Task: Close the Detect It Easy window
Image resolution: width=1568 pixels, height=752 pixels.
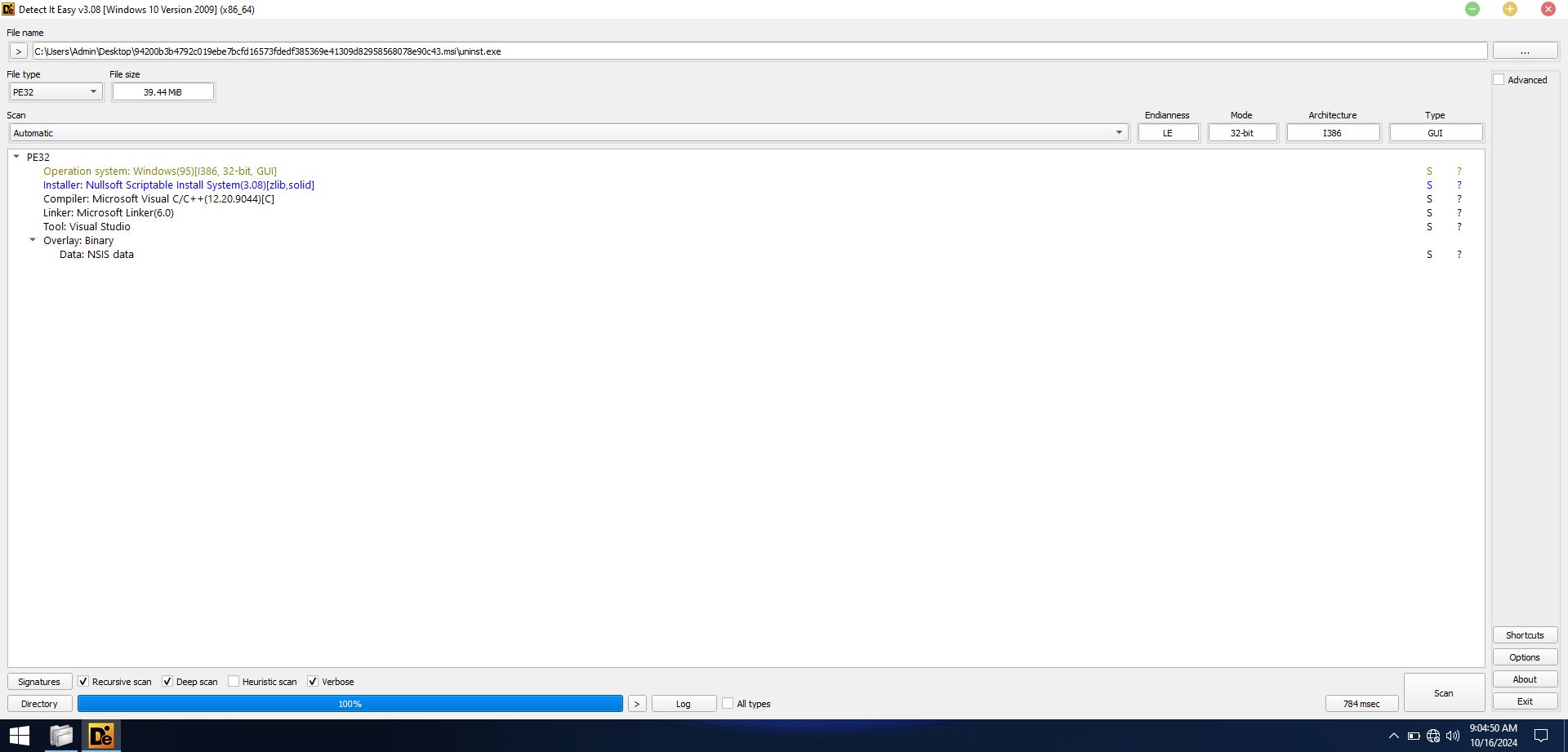Action: click(x=1548, y=9)
